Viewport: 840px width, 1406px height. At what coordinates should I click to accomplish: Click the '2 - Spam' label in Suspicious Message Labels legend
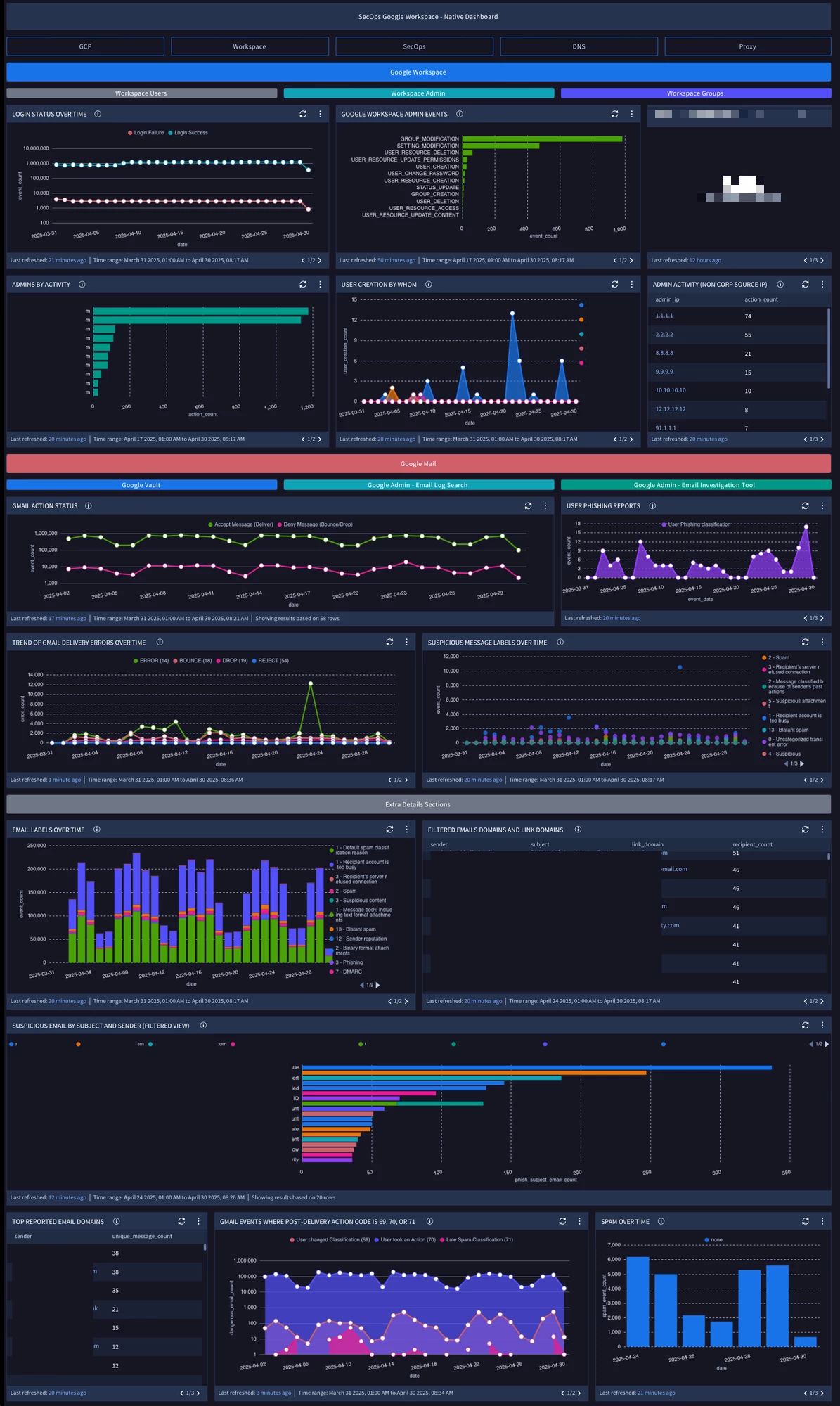click(x=779, y=658)
